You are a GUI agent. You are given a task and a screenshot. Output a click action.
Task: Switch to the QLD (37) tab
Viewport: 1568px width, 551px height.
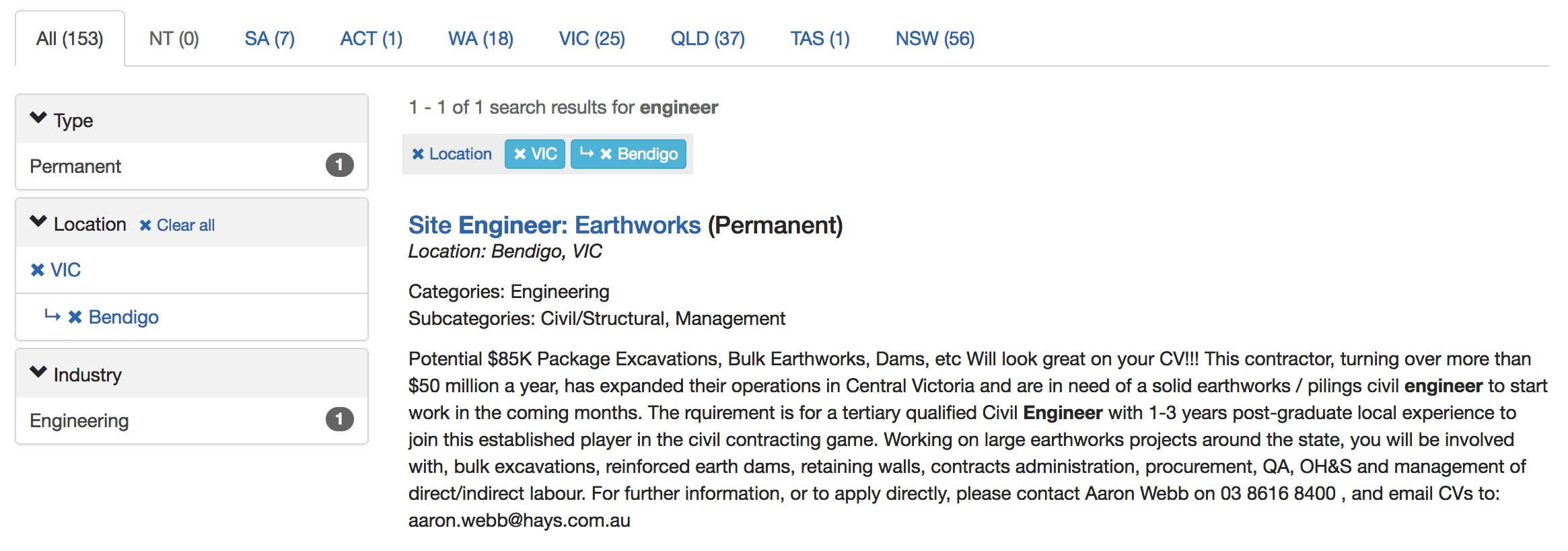point(707,39)
